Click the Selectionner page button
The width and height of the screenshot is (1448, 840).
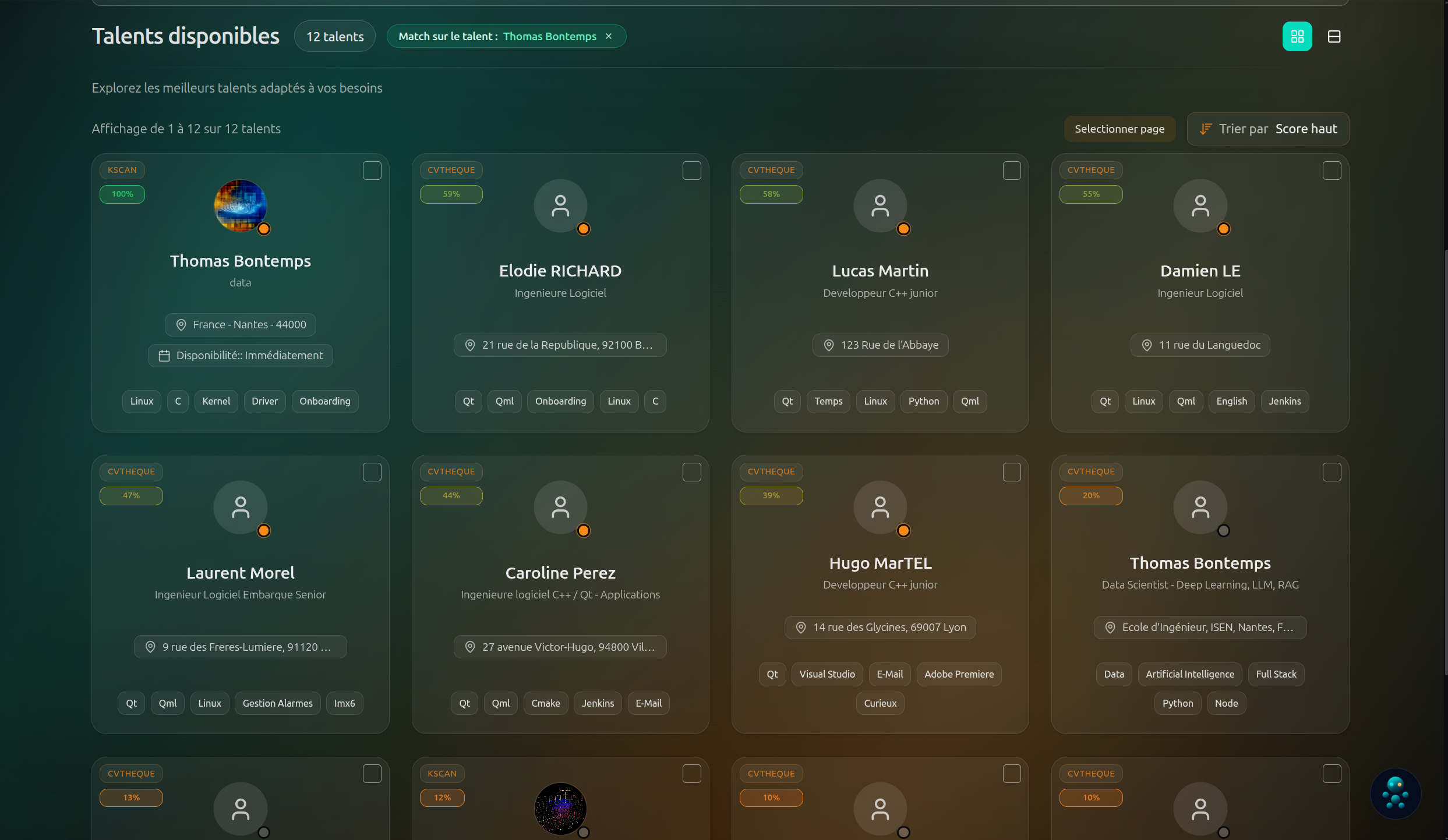[x=1119, y=129]
